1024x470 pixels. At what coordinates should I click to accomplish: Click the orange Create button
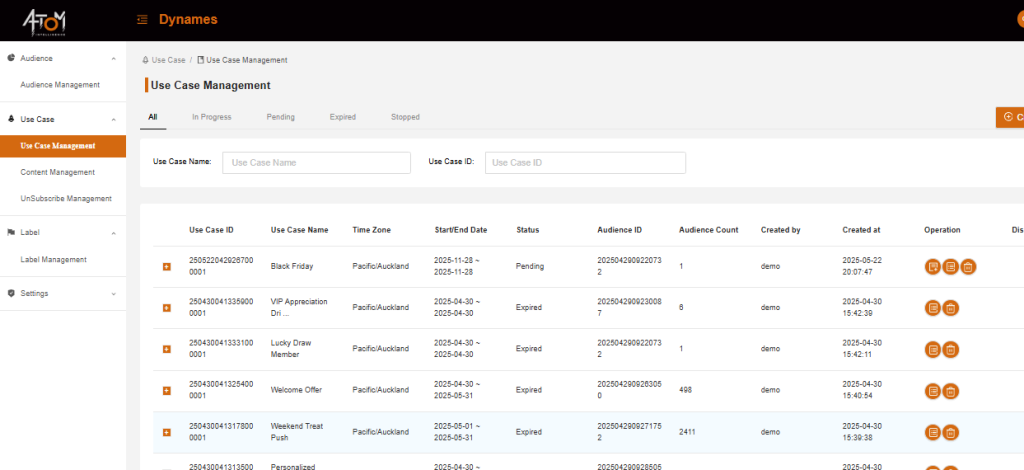click(1010, 117)
